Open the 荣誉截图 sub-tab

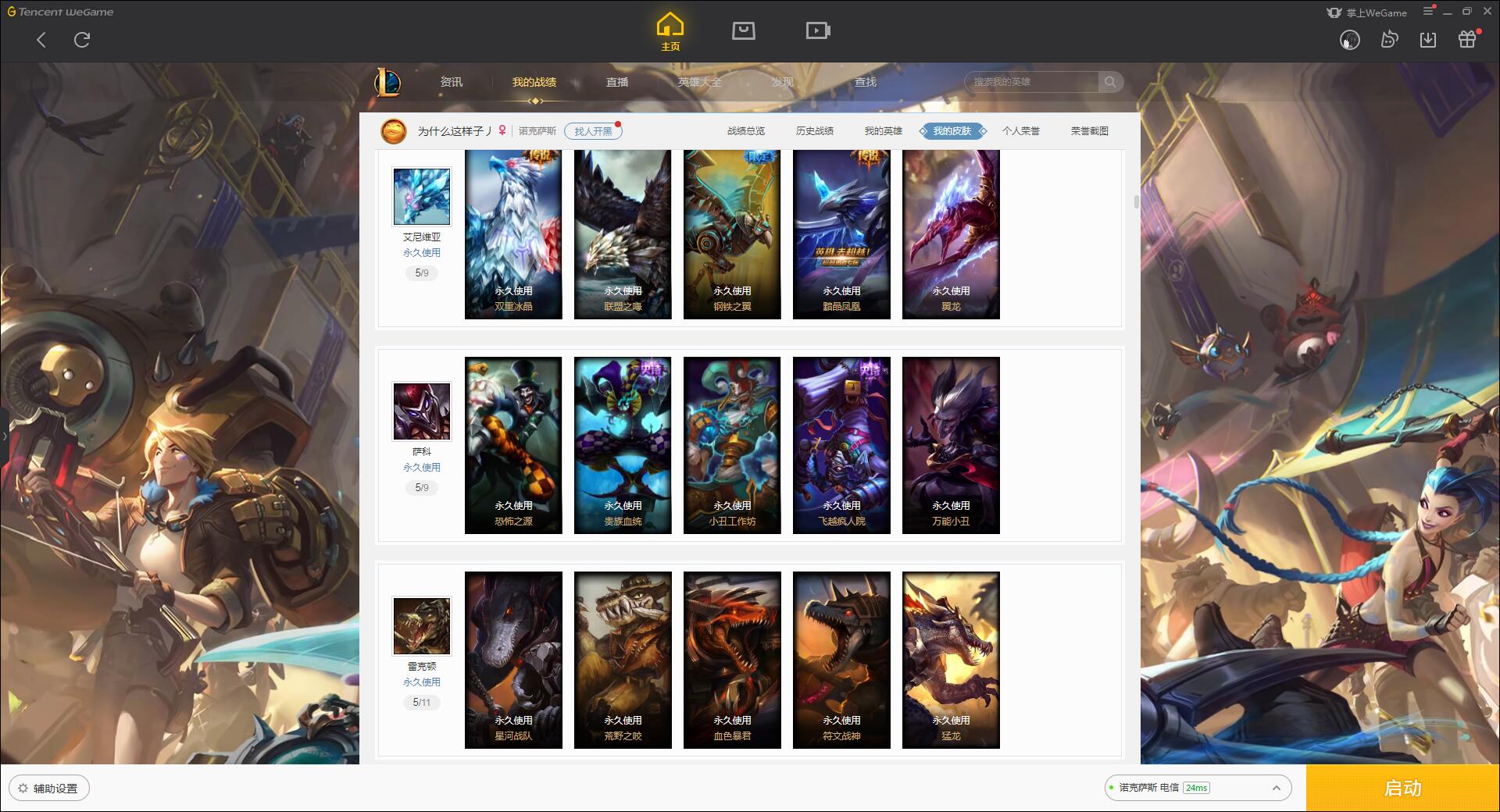click(x=1090, y=131)
